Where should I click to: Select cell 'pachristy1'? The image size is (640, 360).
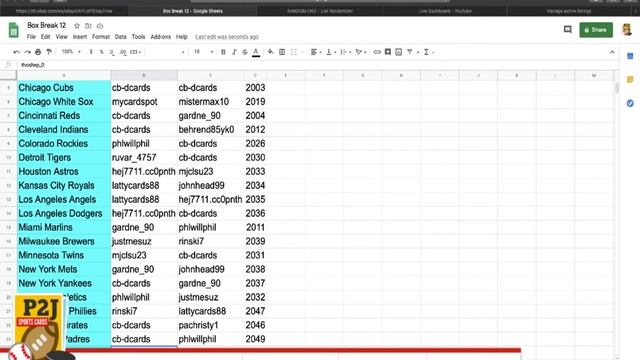click(210, 325)
